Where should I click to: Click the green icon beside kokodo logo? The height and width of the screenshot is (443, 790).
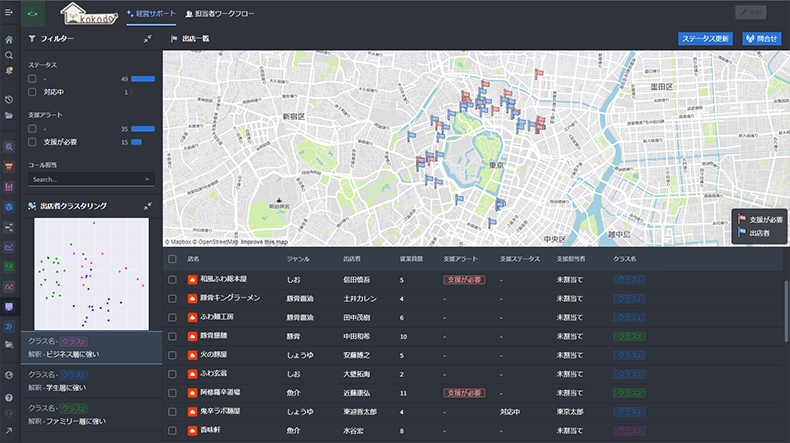pos(33,14)
